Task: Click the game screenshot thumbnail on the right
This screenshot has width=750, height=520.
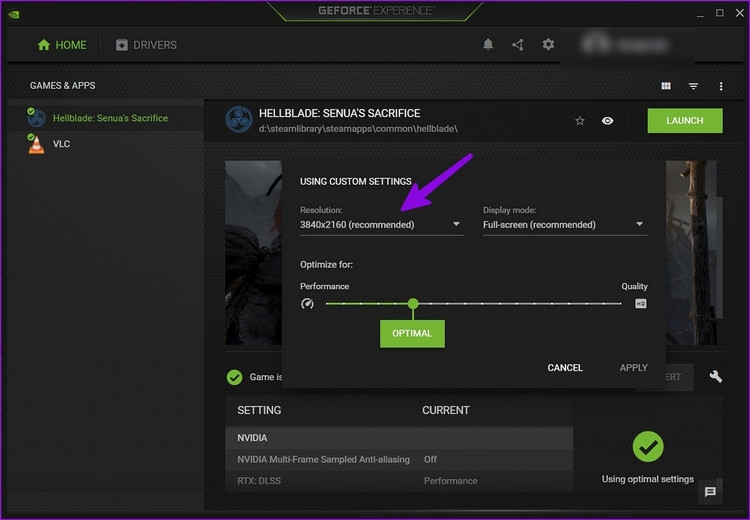Action: click(x=691, y=253)
